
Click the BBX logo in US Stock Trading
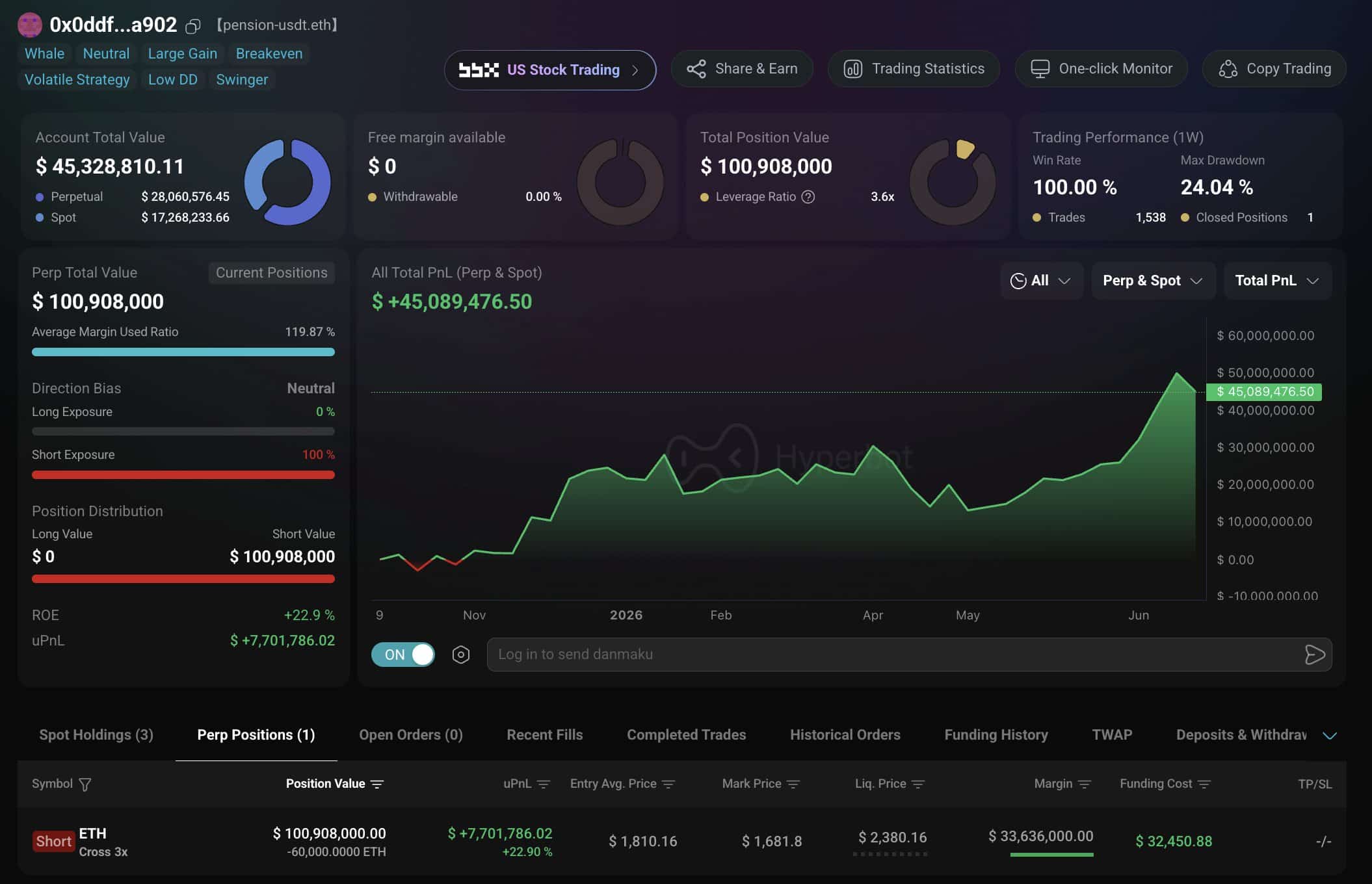pyautogui.click(x=479, y=70)
